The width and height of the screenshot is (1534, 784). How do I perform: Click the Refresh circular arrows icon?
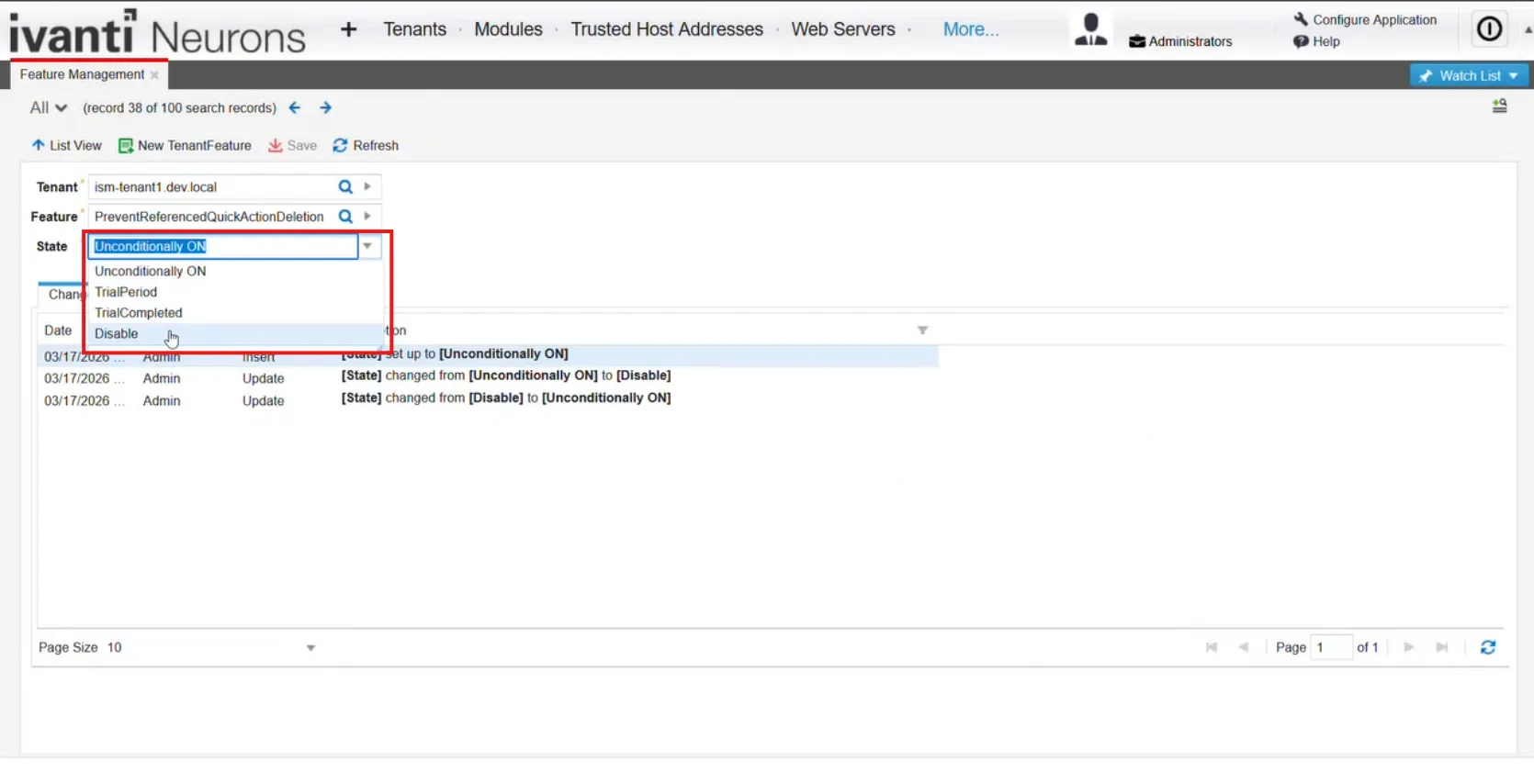340,145
